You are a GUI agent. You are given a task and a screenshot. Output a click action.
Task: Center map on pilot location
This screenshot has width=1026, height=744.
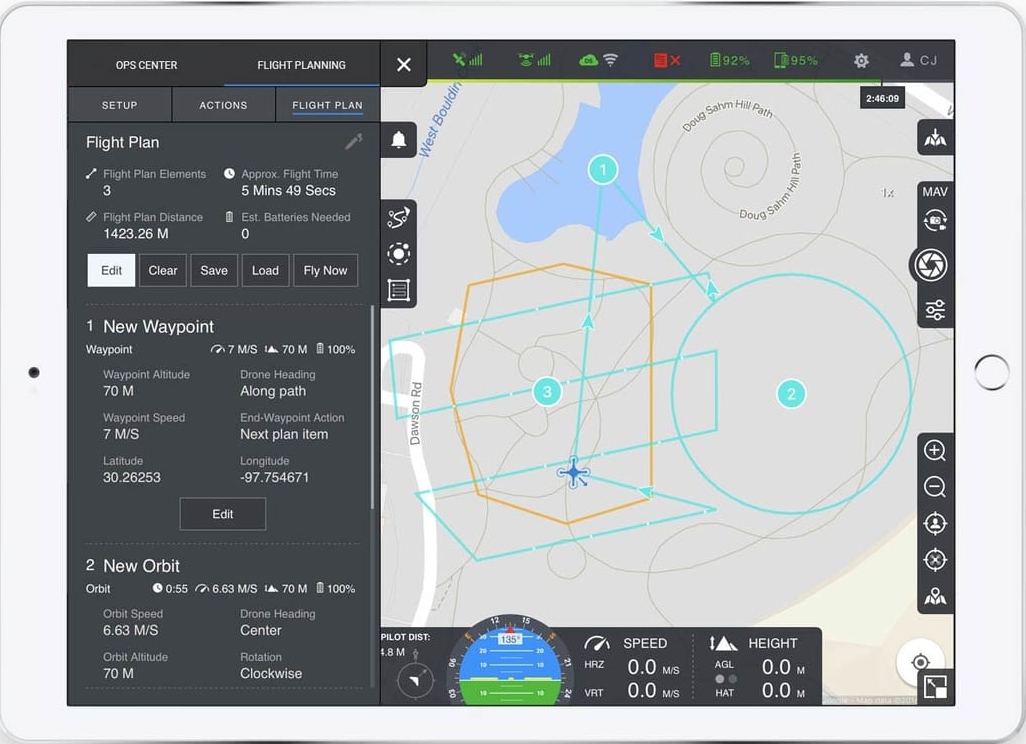point(935,523)
